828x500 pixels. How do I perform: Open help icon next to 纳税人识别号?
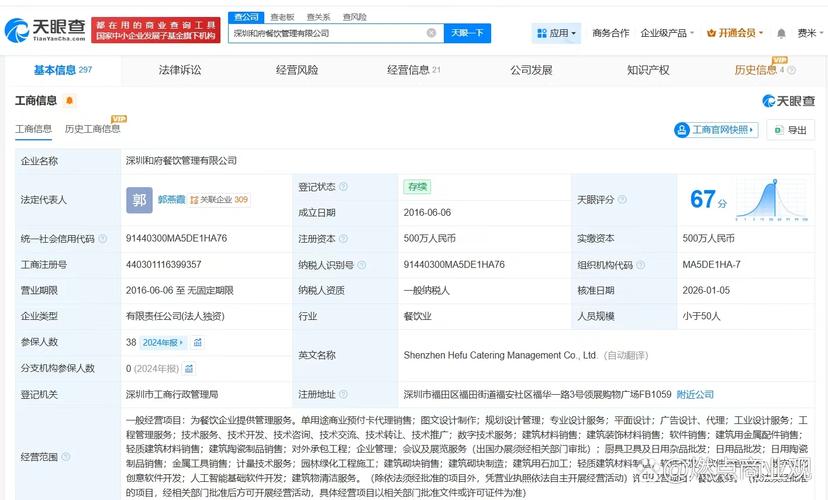tap(362, 265)
